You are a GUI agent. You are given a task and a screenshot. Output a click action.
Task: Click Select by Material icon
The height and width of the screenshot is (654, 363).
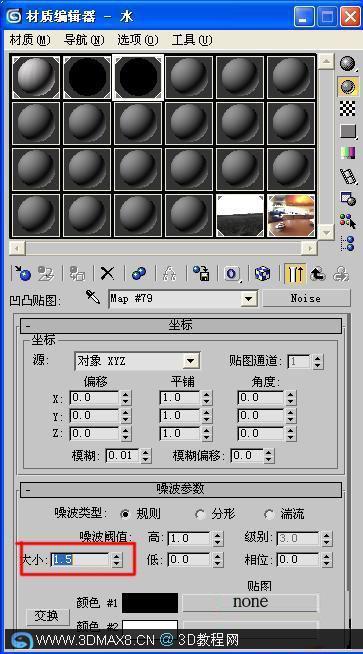pyautogui.click(x=347, y=221)
